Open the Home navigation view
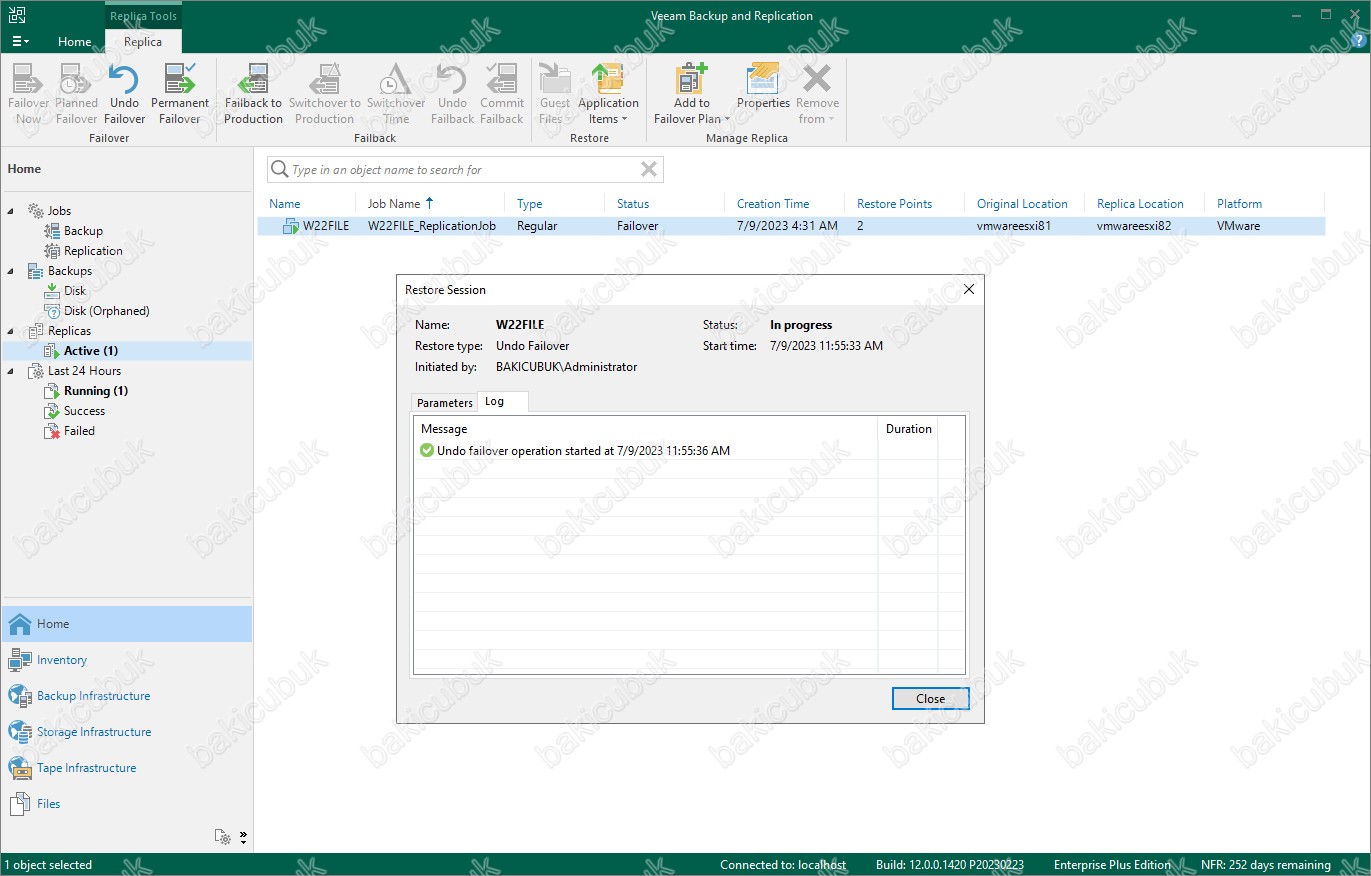 pos(127,624)
